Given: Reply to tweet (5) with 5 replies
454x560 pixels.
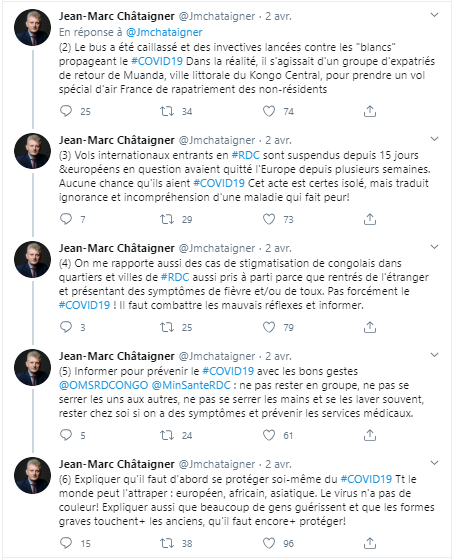Looking at the screenshot, I should click(x=66, y=435).
